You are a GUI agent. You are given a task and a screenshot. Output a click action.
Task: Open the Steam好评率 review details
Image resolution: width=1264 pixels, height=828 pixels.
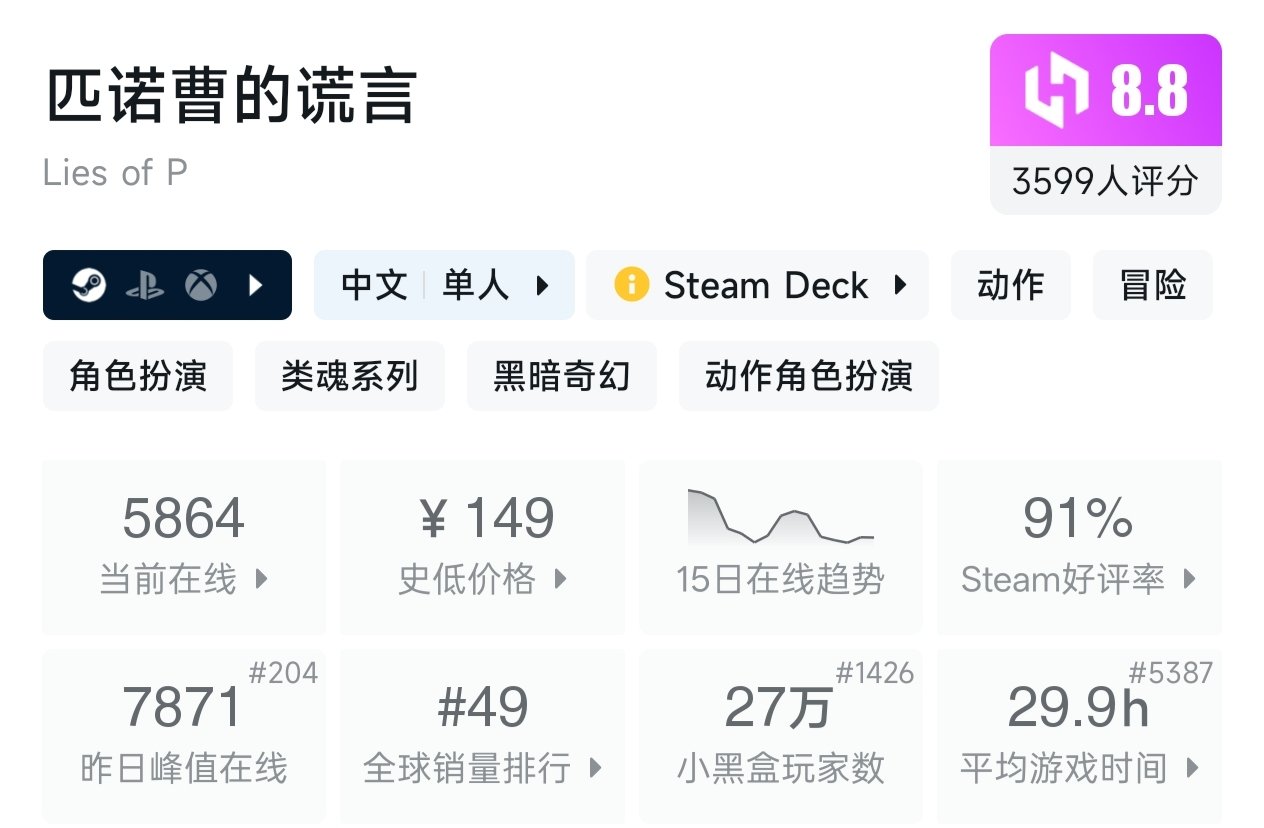pos(1189,578)
